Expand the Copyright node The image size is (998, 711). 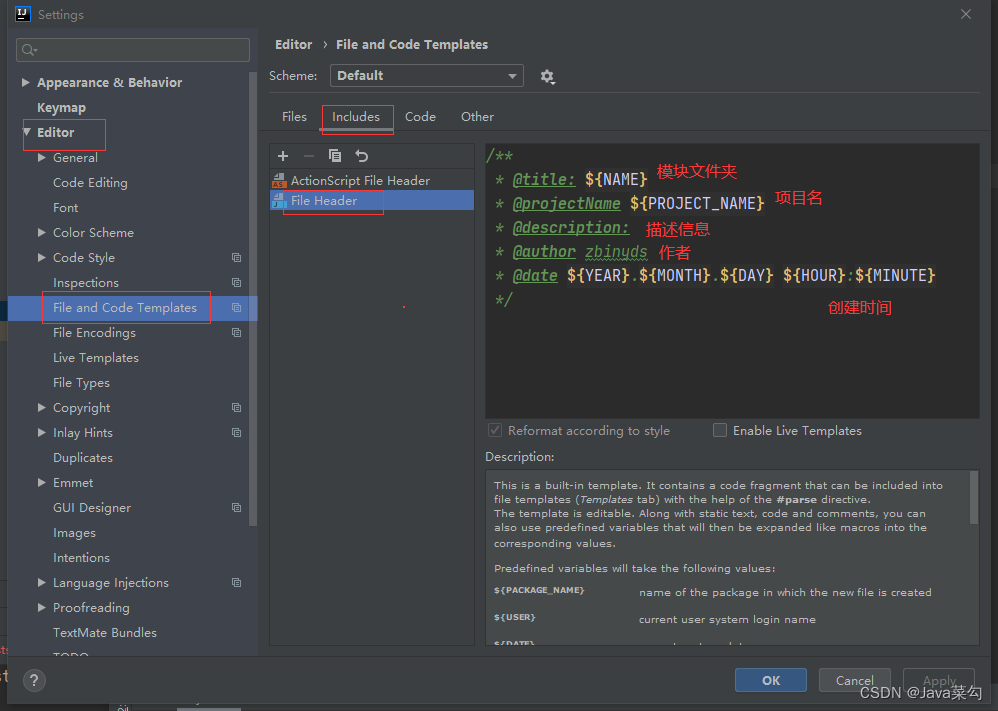point(41,407)
